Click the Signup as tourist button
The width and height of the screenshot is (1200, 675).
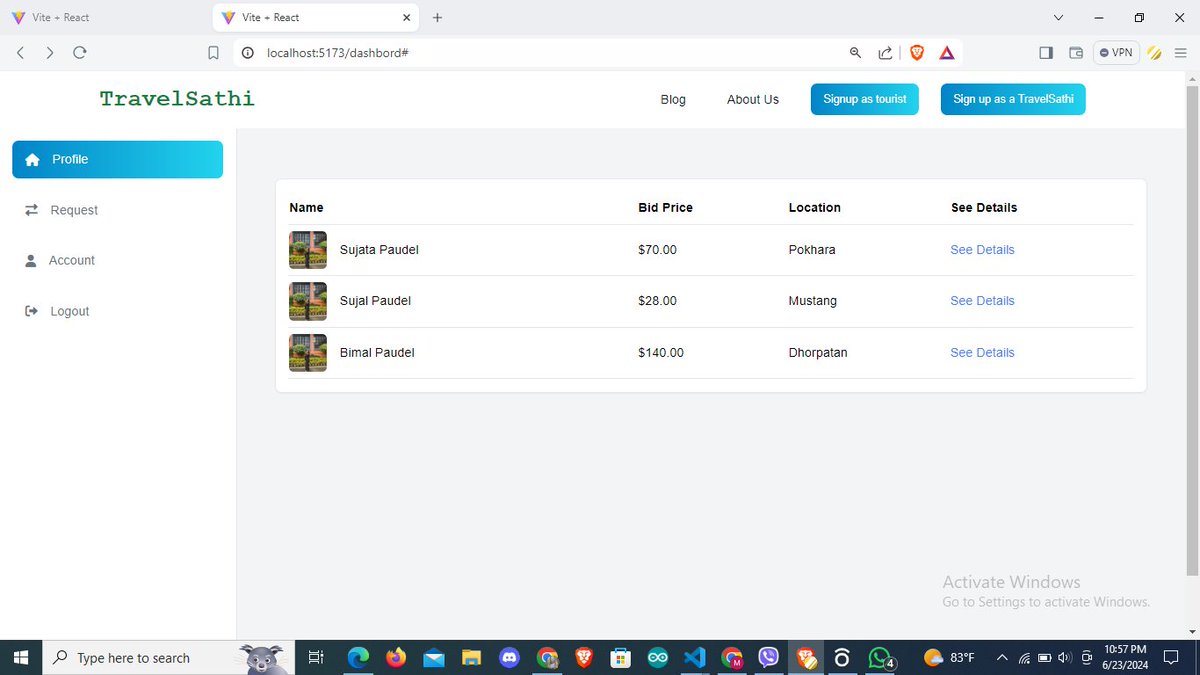[864, 99]
